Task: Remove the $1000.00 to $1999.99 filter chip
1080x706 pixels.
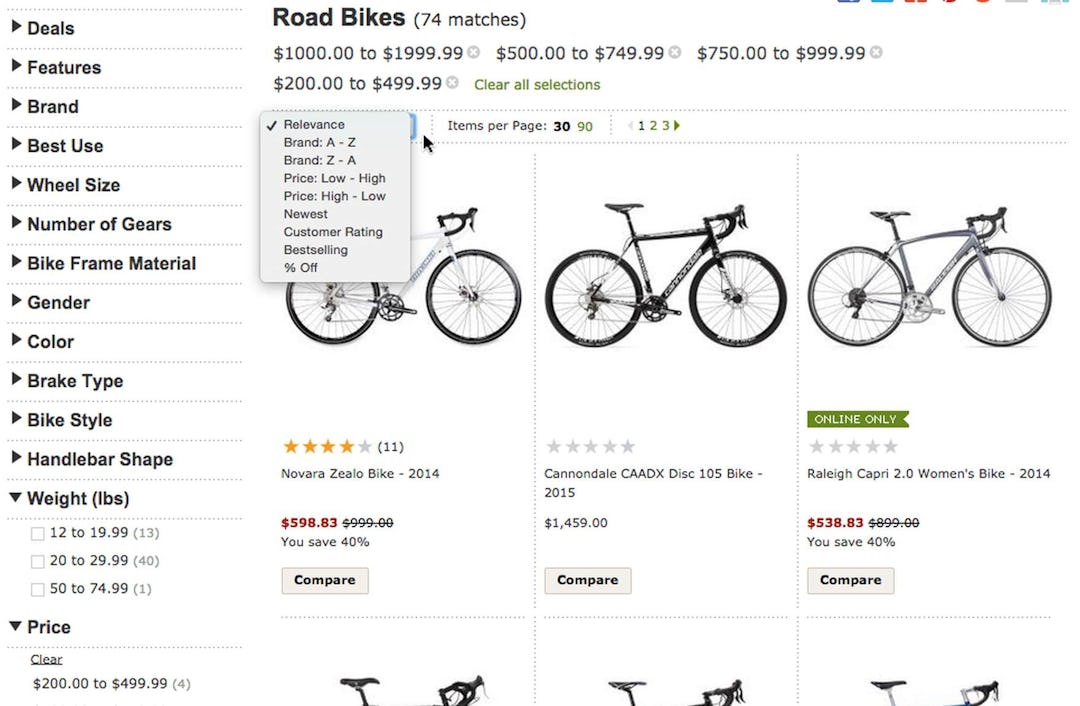Action: pyautogui.click(x=473, y=52)
